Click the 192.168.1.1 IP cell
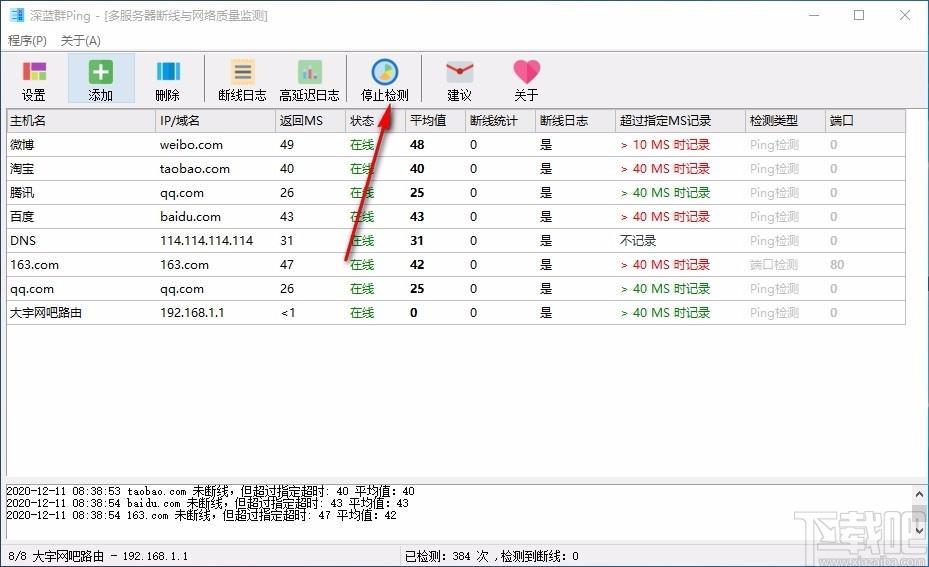The height and width of the screenshot is (567, 929). click(192, 313)
